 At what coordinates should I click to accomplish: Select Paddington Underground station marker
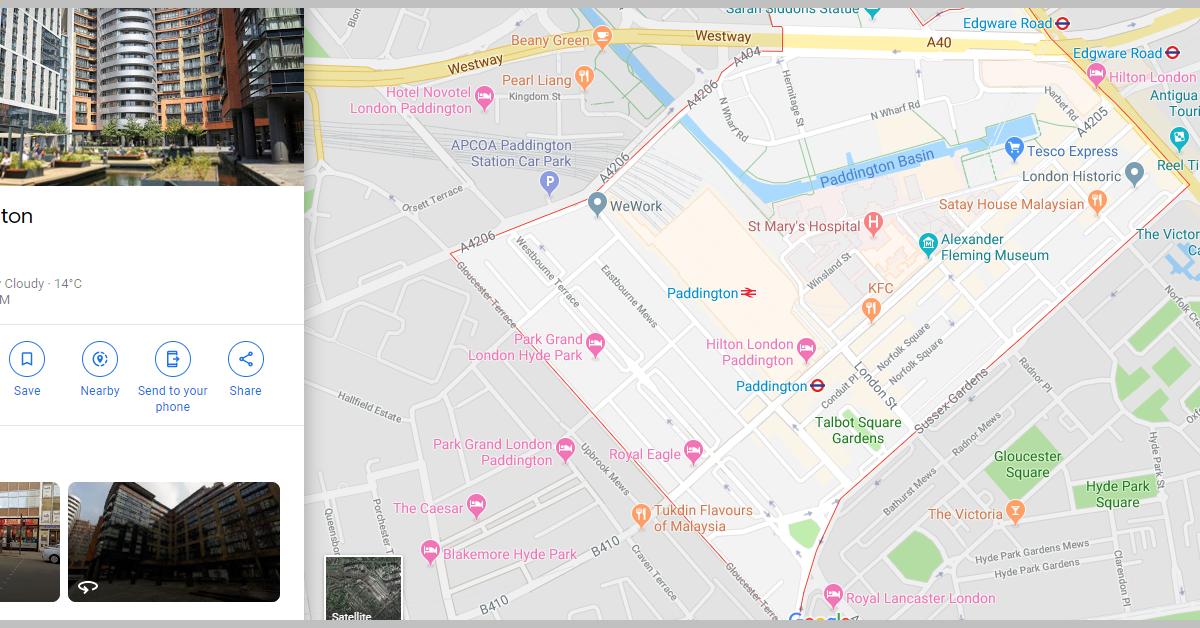click(x=817, y=386)
